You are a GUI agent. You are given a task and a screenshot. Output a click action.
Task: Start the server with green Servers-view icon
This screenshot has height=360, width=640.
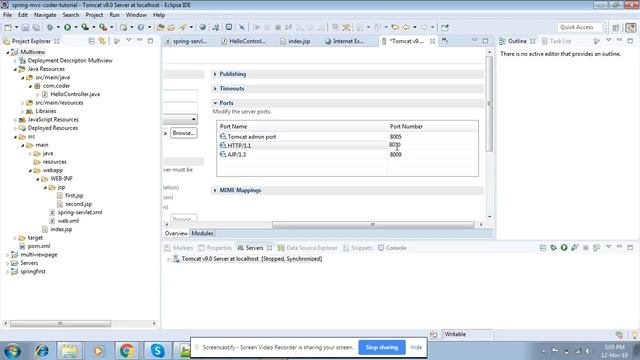pyautogui.click(x=564, y=248)
